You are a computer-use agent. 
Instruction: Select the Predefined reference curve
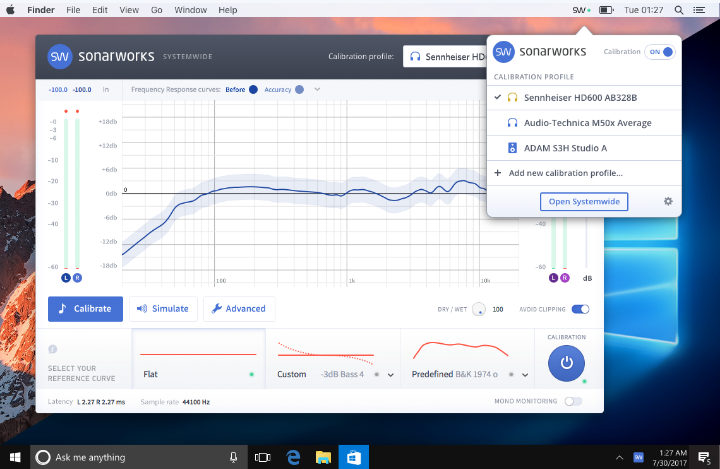(467, 359)
